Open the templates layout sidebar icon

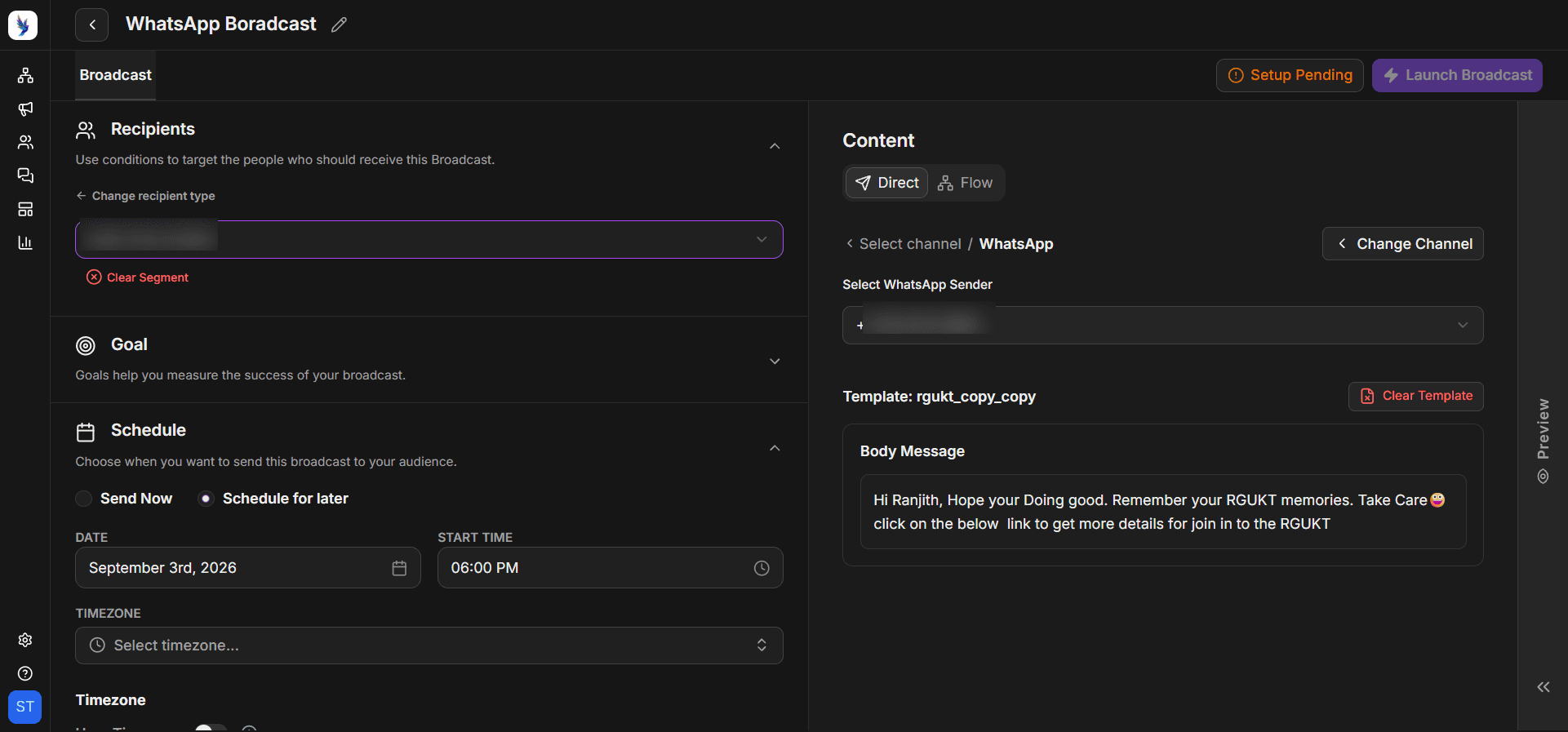point(25,210)
